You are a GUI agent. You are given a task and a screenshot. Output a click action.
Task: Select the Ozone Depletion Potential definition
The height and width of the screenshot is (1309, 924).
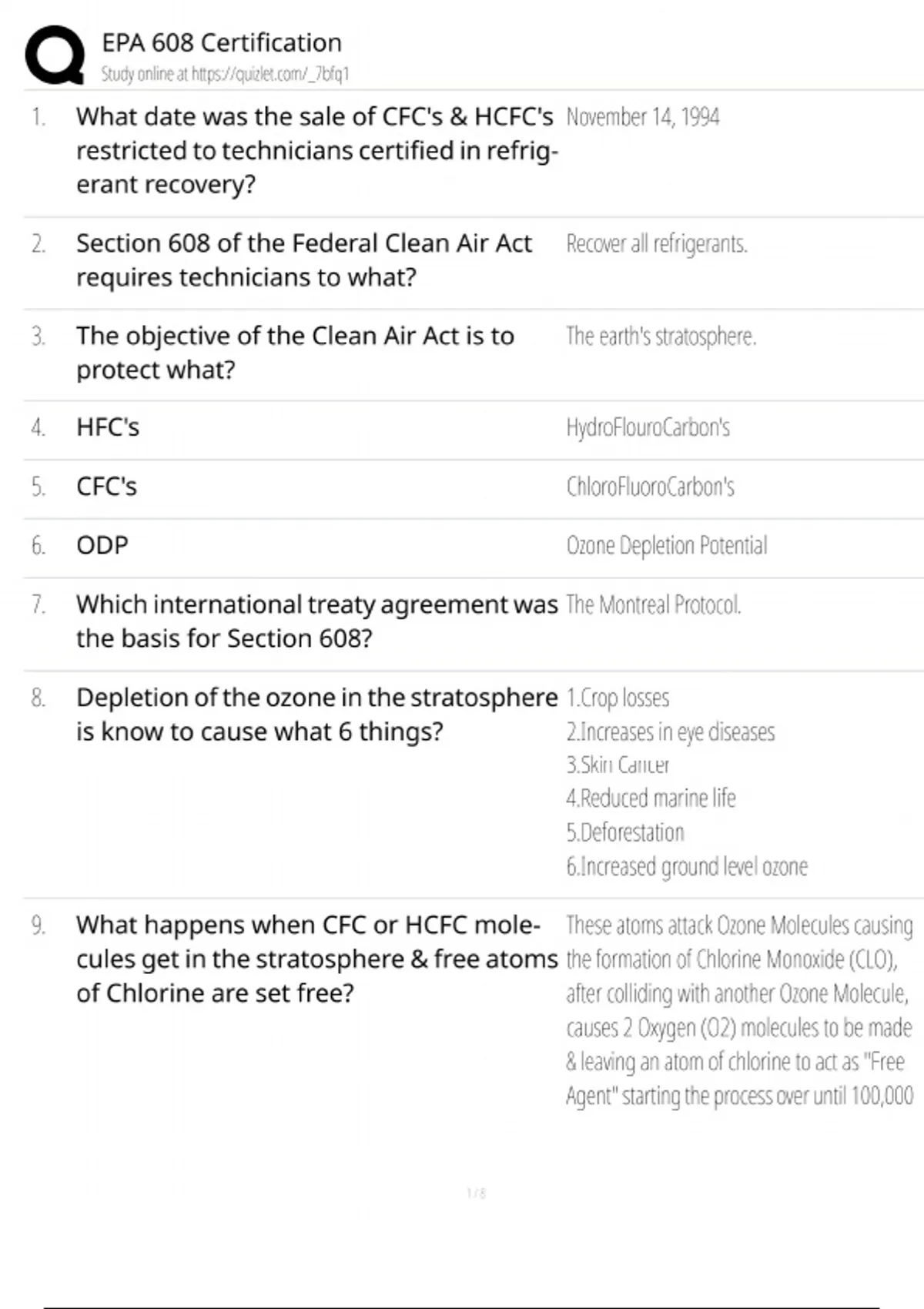coord(667,546)
